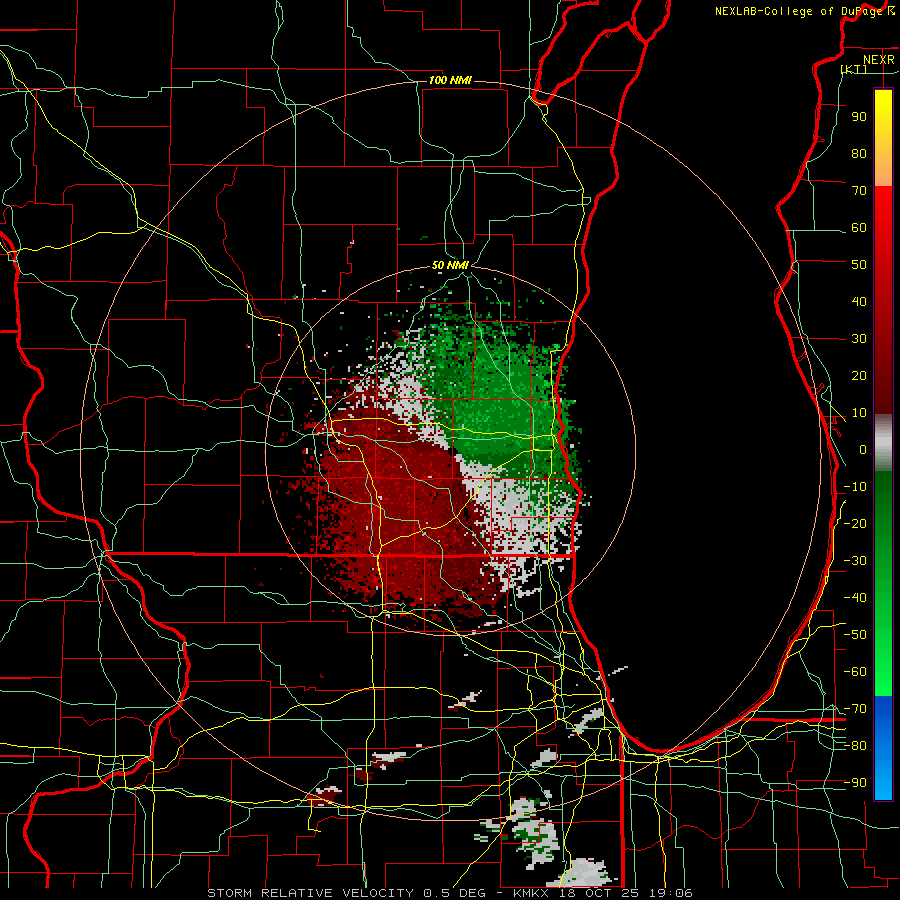Click the 30 tick label on velocity scale
The image size is (900, 900).
859,339
